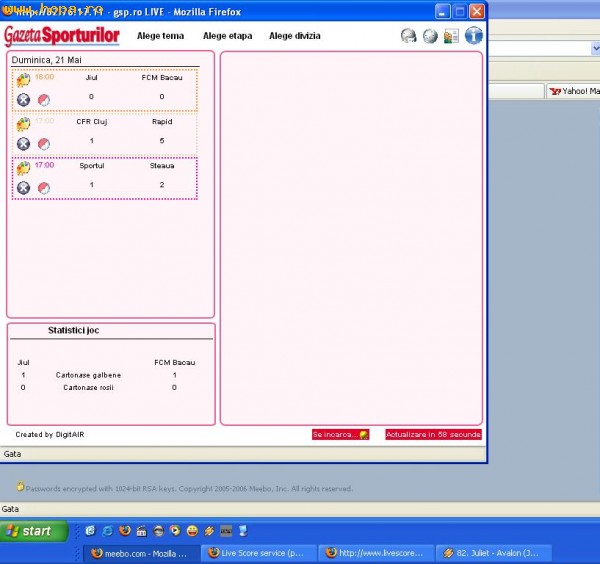The width and height of the screenshot is (600, 564).
Task: Select the Jiul team name
Action: [x=91, y=78]
